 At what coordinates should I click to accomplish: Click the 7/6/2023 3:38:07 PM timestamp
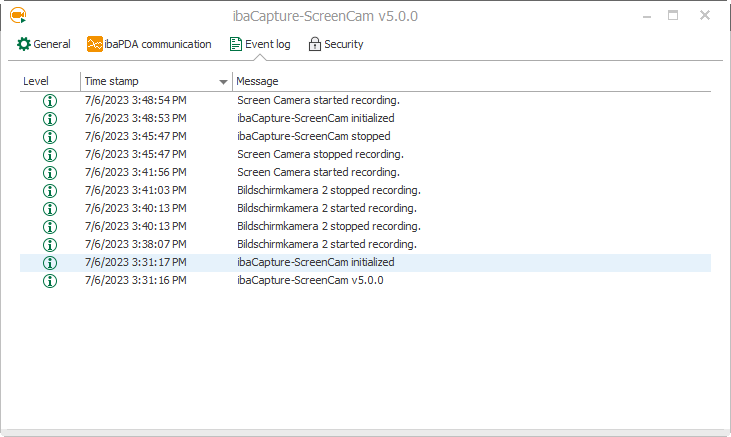tap(135, 244)
